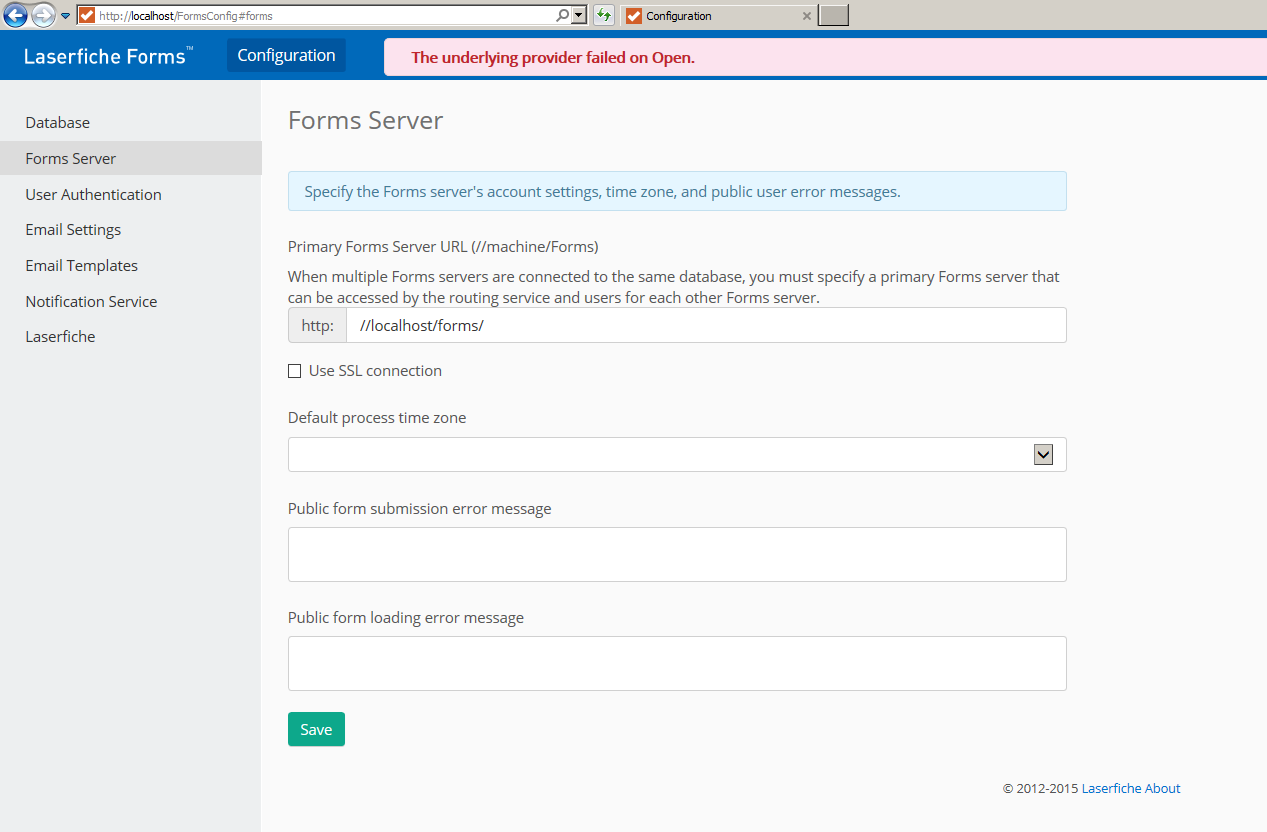The image size is (1267, 832).
Task: Close the Configuration browser tab
Action: 807,16
